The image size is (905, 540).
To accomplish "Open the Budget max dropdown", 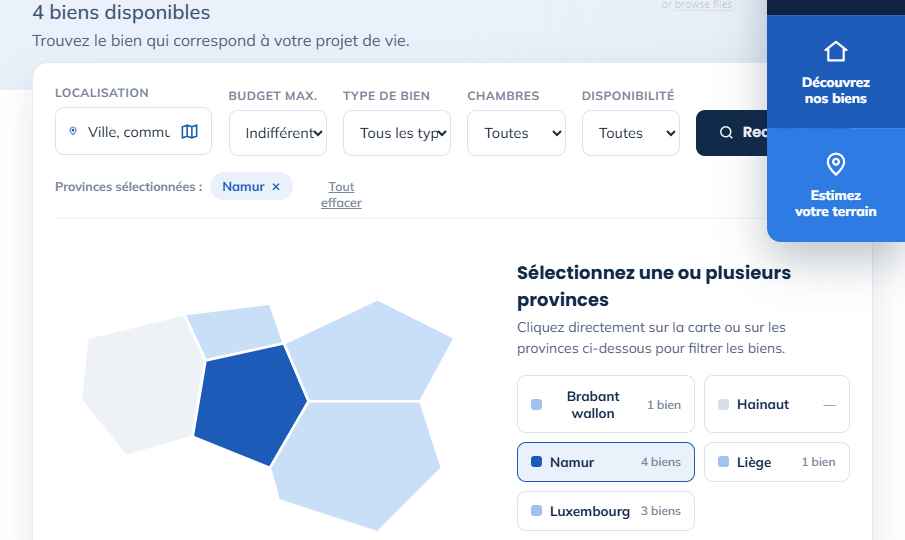I will pyautogui.click(x=278, y=133).
